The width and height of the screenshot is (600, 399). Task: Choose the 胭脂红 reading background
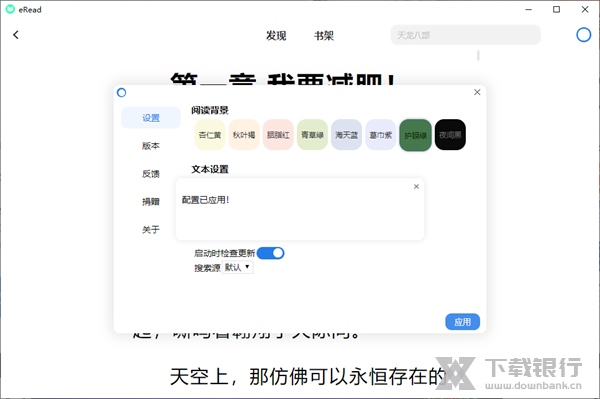coord(278,135)
